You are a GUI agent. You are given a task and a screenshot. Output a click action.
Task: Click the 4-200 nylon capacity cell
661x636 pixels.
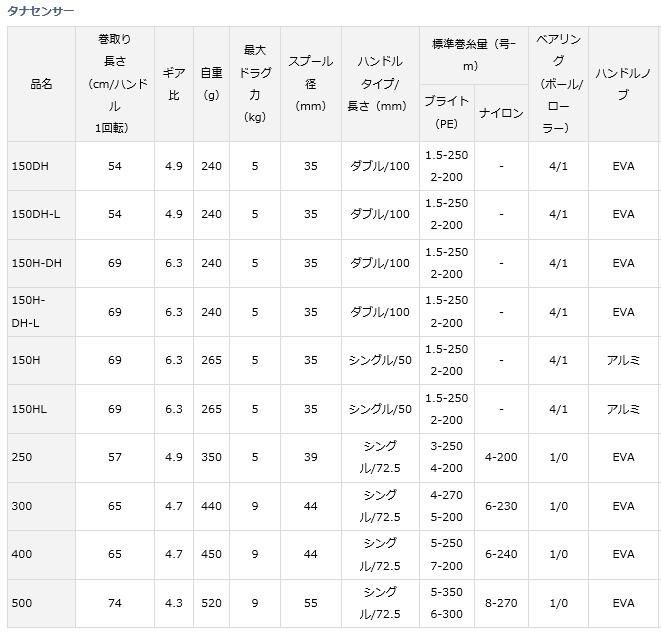[501, 457]
